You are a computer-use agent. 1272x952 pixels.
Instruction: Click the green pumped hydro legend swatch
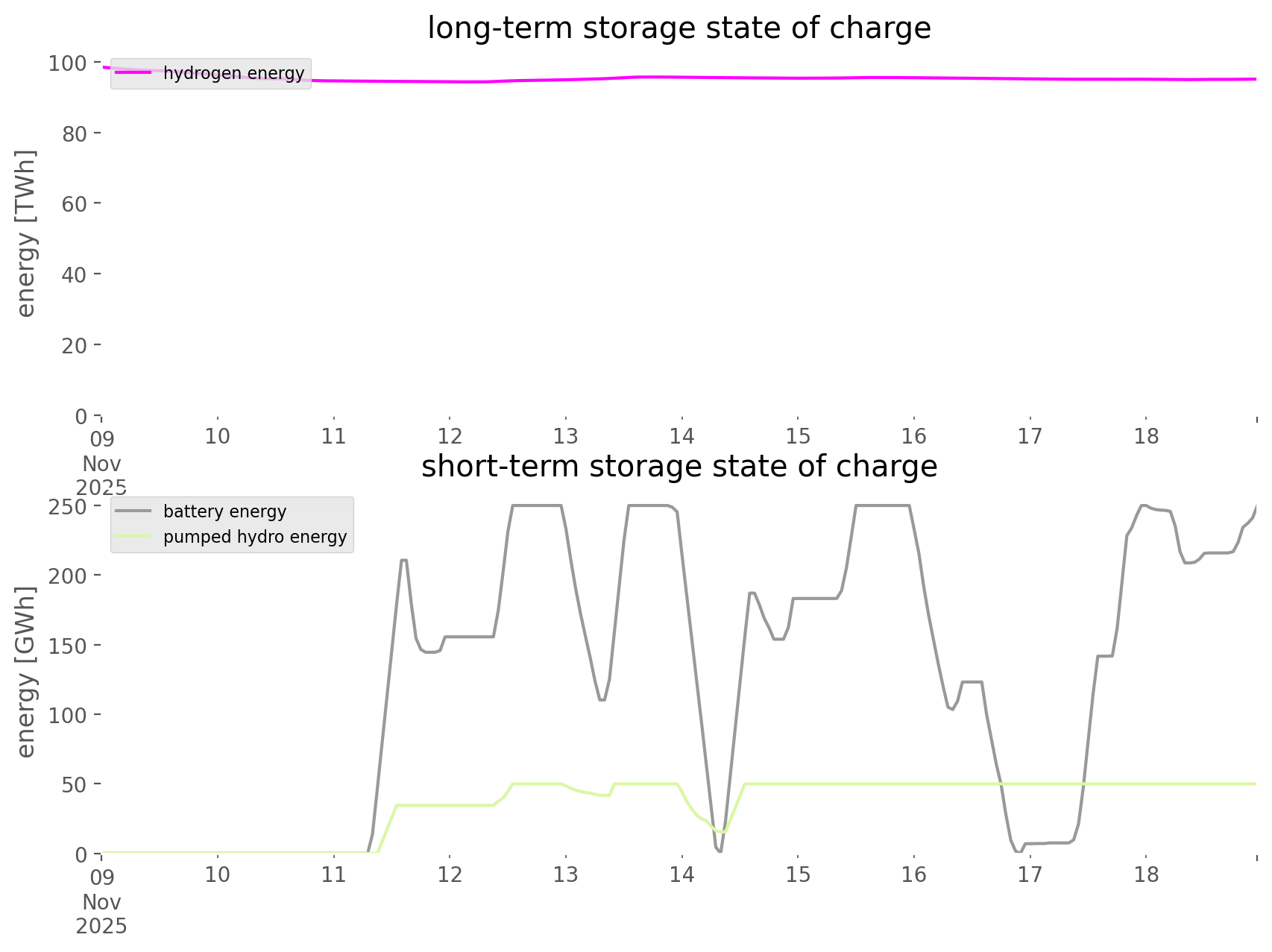[133, 537]
